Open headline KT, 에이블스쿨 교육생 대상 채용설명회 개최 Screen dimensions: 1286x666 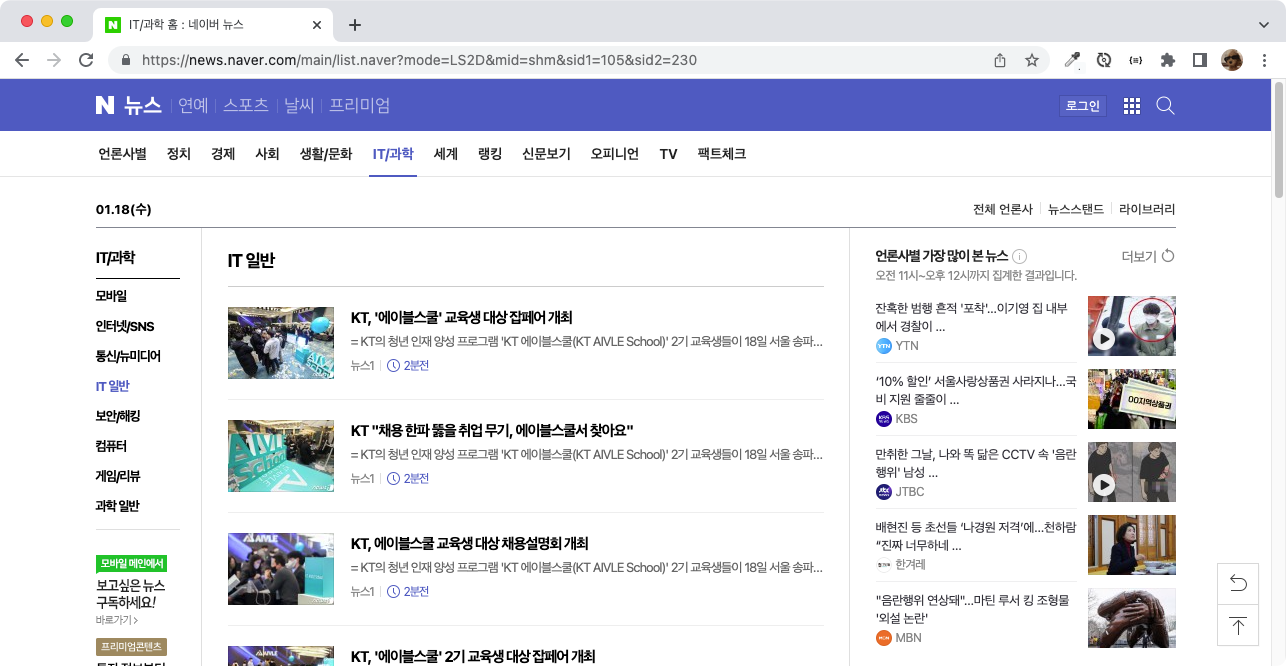[x=469, y=543]
